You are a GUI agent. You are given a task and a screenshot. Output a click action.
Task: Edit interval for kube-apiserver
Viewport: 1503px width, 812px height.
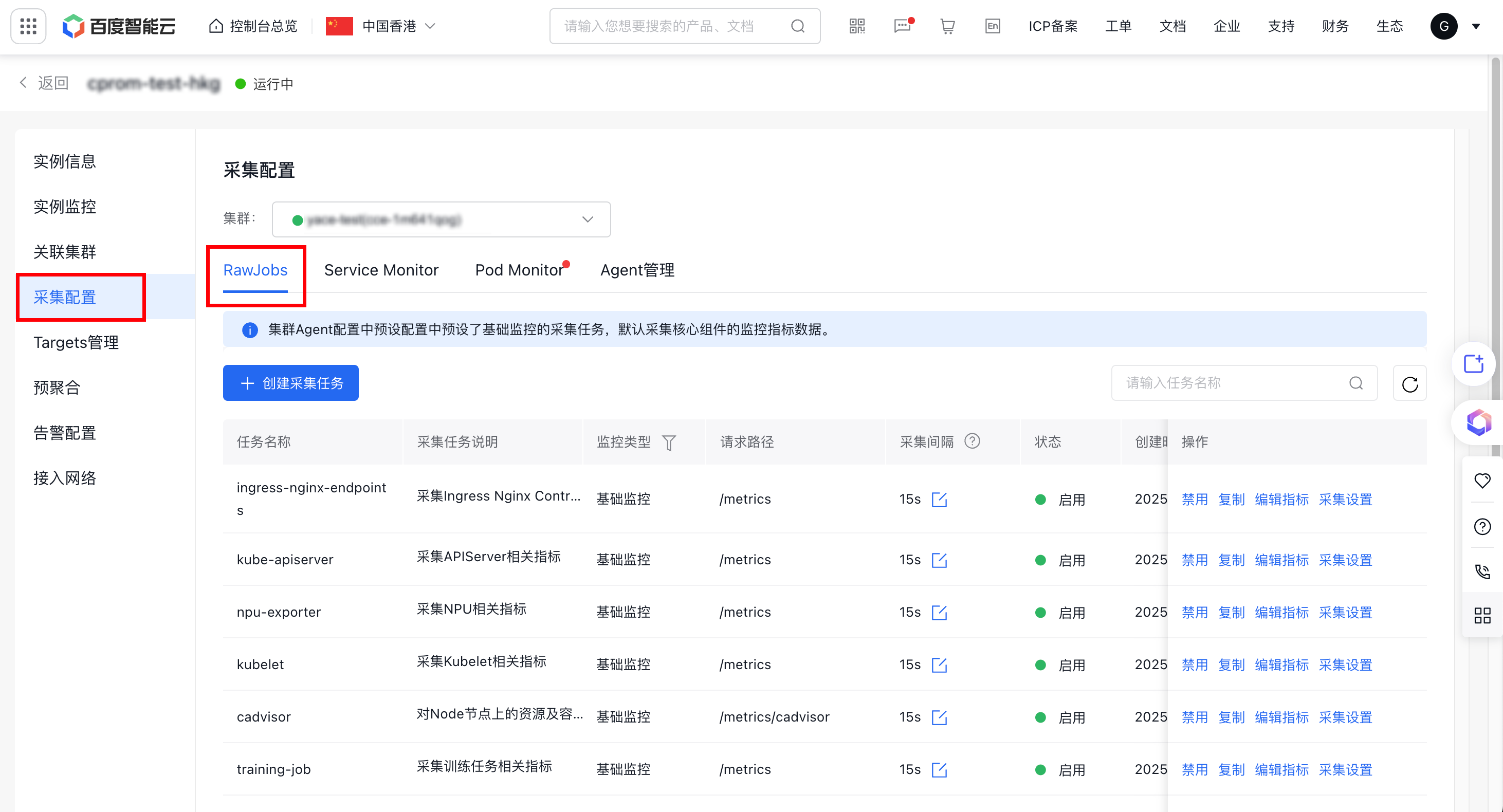[940, 560]
